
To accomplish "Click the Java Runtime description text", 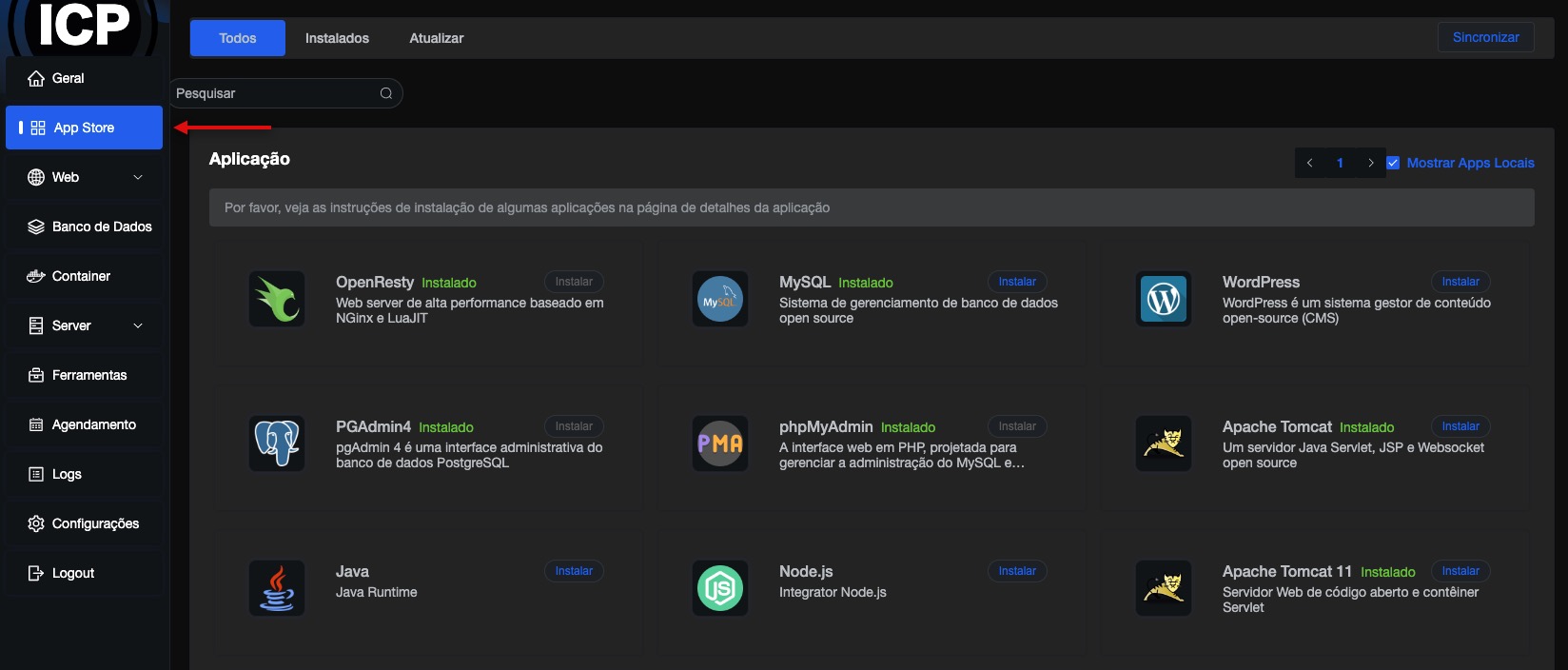I will point(377,592).
